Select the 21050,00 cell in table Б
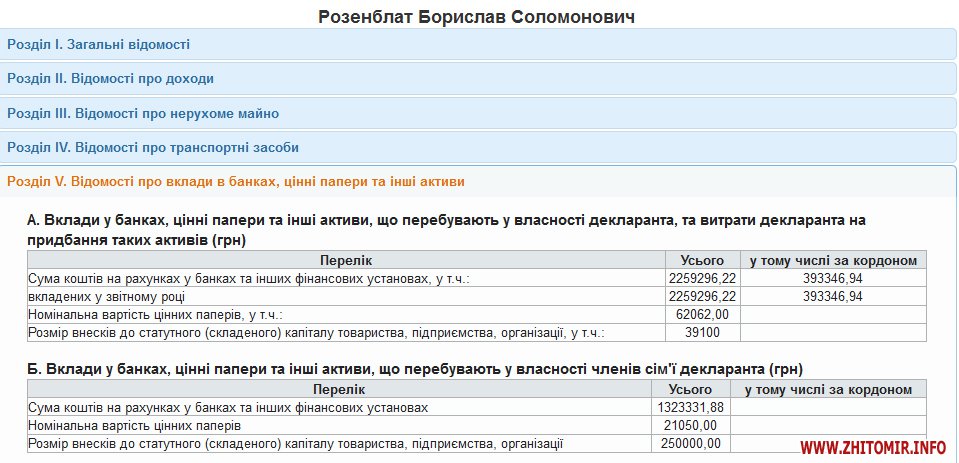This screenshot has width=959, height=463. [x=690, y=425]
